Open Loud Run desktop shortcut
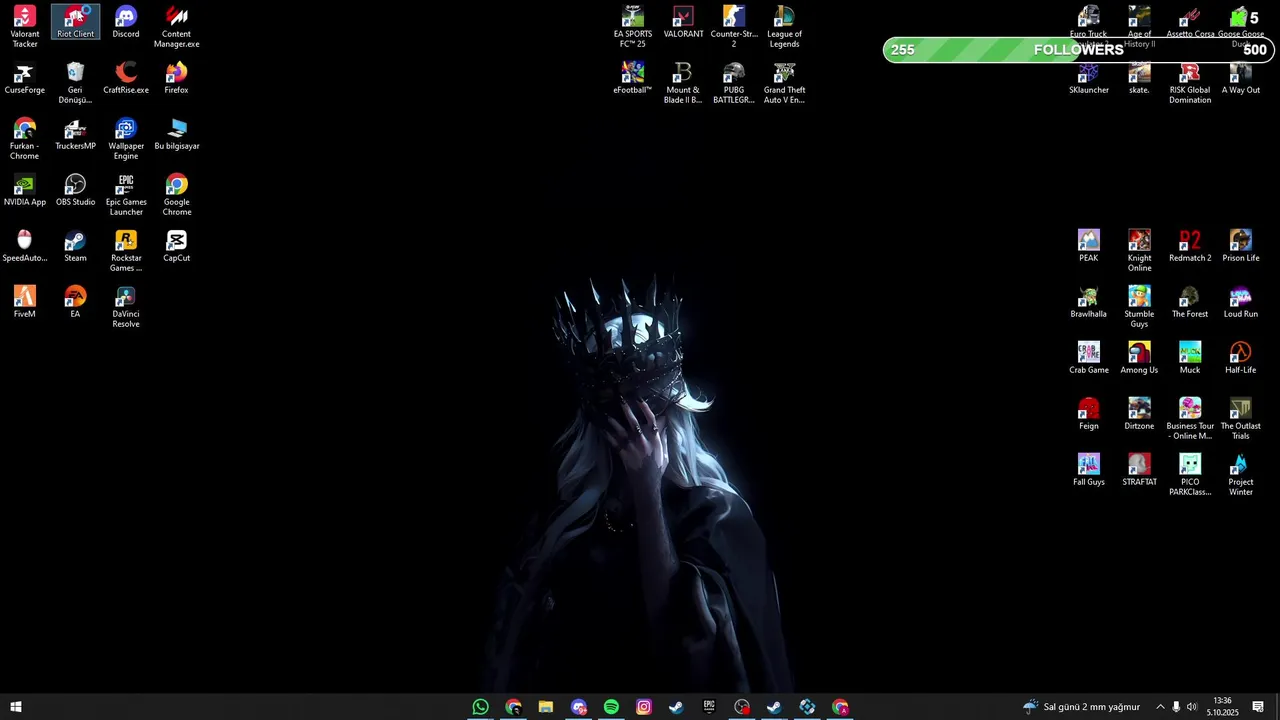The height and width of the screenshot is (720, 1280). (1241, 302)
